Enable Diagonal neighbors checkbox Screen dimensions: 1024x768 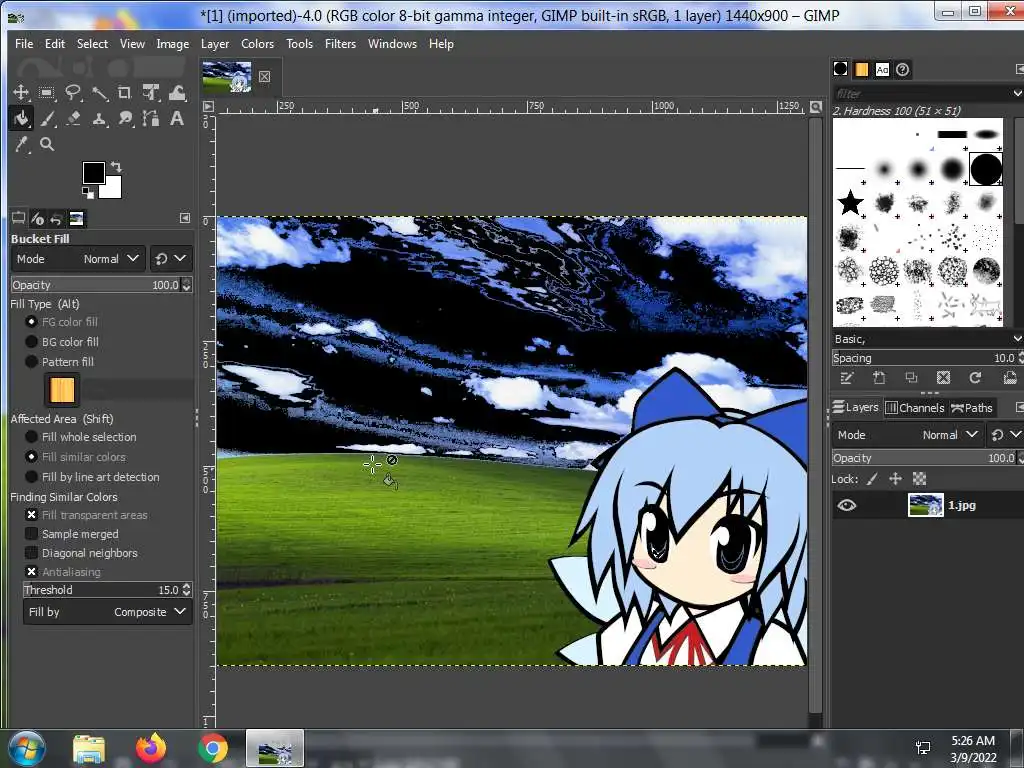pos(31,552)
